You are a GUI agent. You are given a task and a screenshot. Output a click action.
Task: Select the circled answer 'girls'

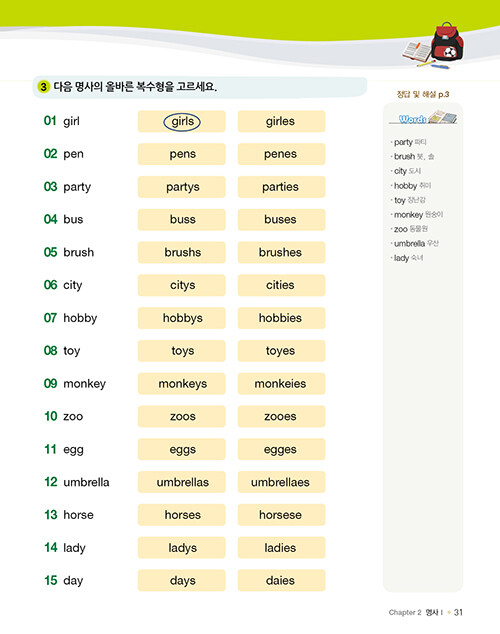coord(182,121)
